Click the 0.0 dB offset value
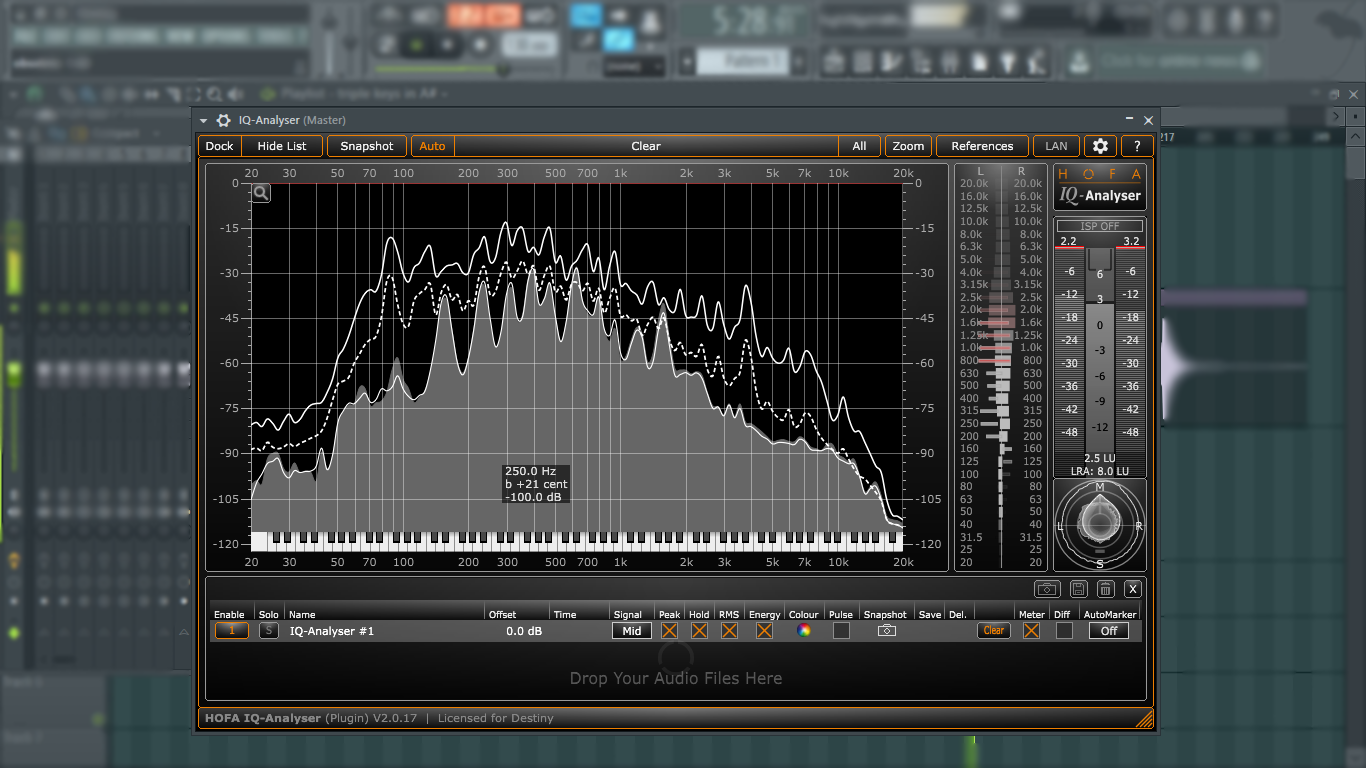The image size is (1366, 768). click(x=524, y=631)
